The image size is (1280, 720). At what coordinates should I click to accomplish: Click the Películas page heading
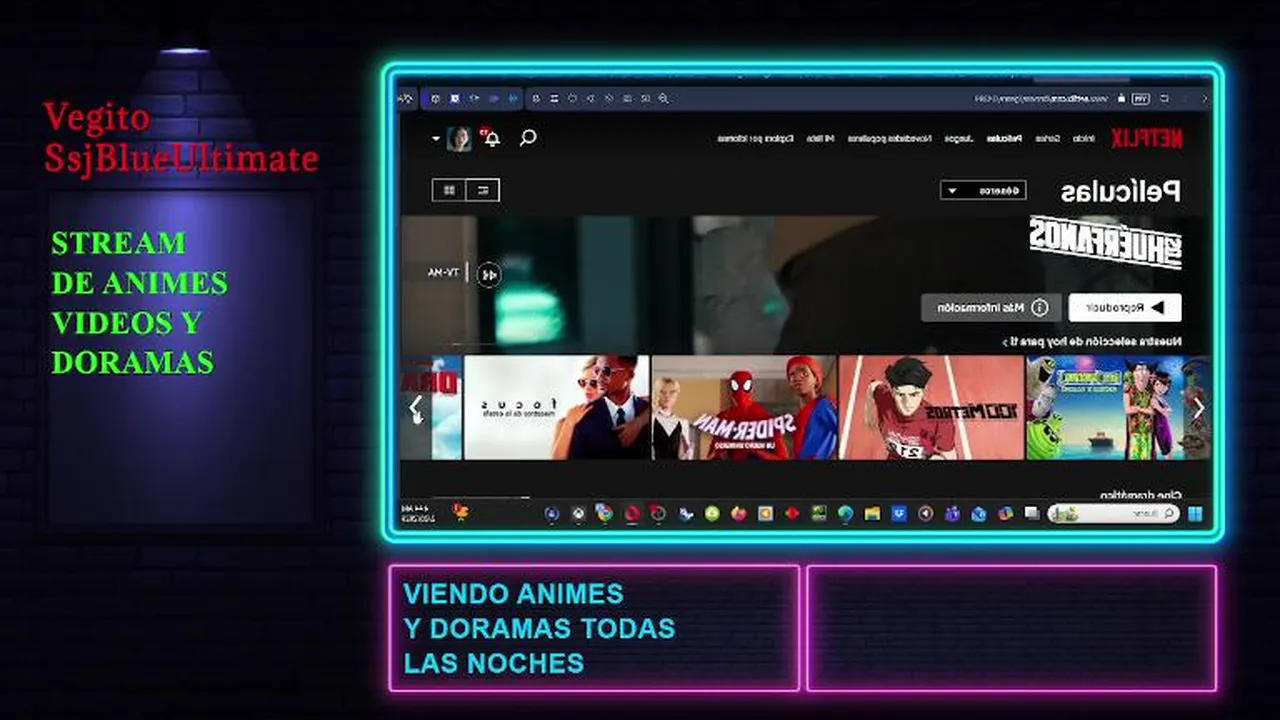[x=1121, y=191]
